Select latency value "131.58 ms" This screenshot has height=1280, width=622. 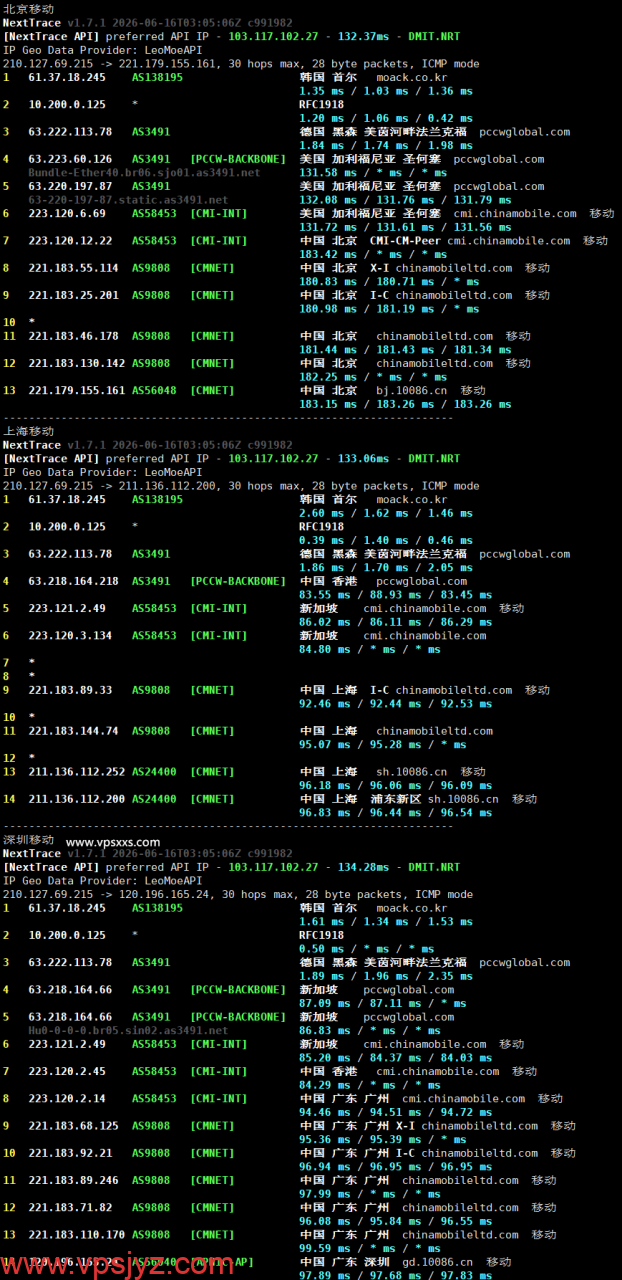[x=328, y=172]
